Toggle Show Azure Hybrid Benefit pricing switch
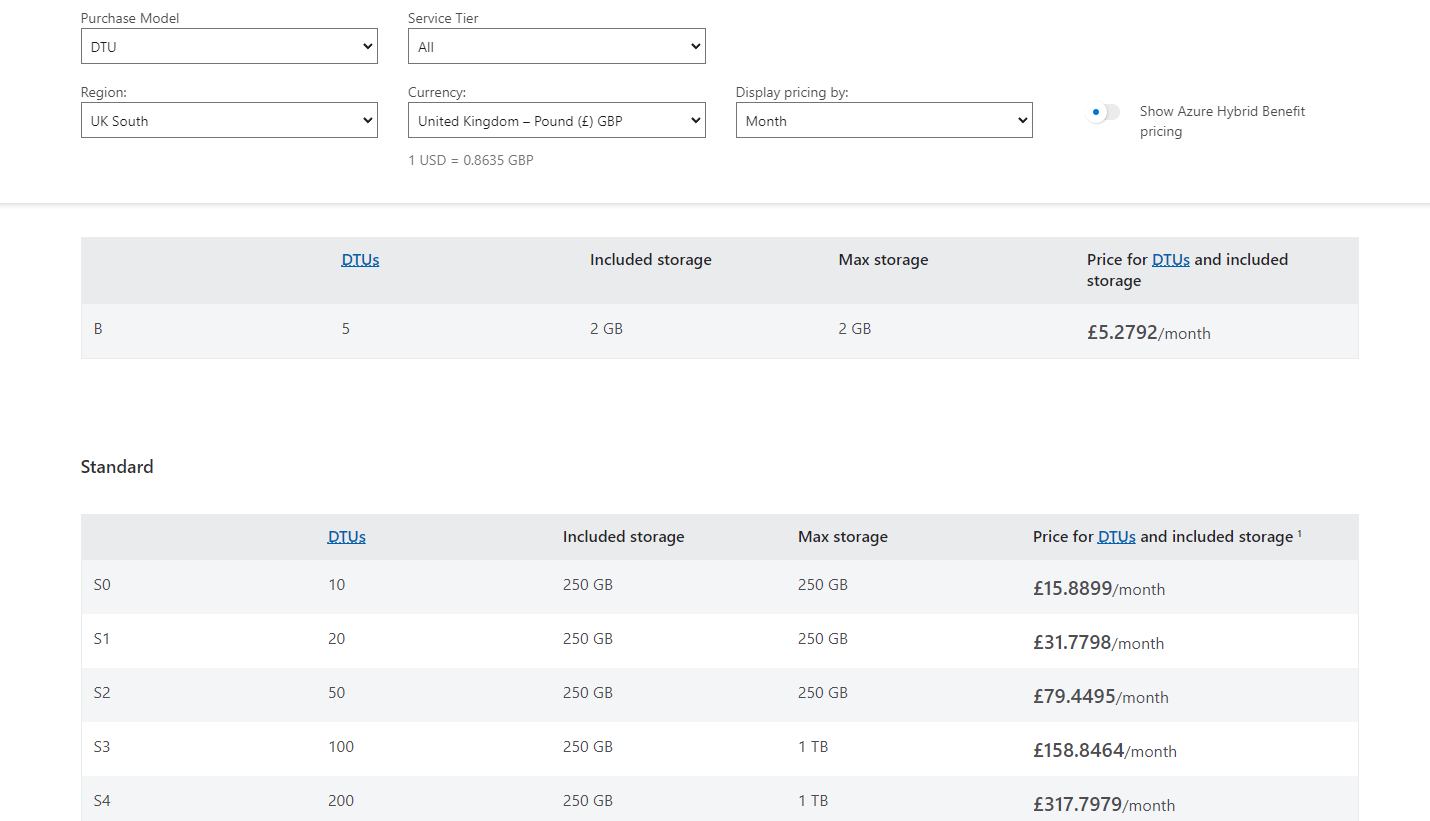The width and height of the screenshot is (1430, 821). (1104, 112)
